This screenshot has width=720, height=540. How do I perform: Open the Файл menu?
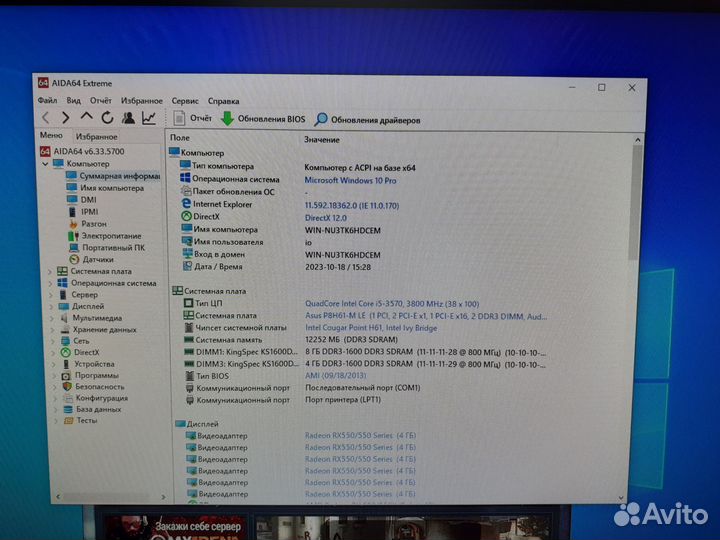point(47,100)
